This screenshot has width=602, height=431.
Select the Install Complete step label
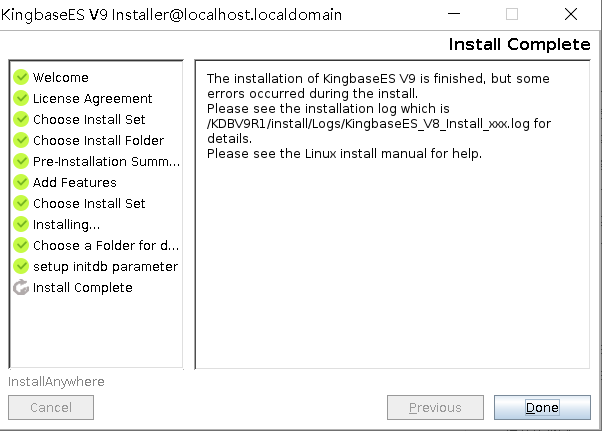(82, 287)
